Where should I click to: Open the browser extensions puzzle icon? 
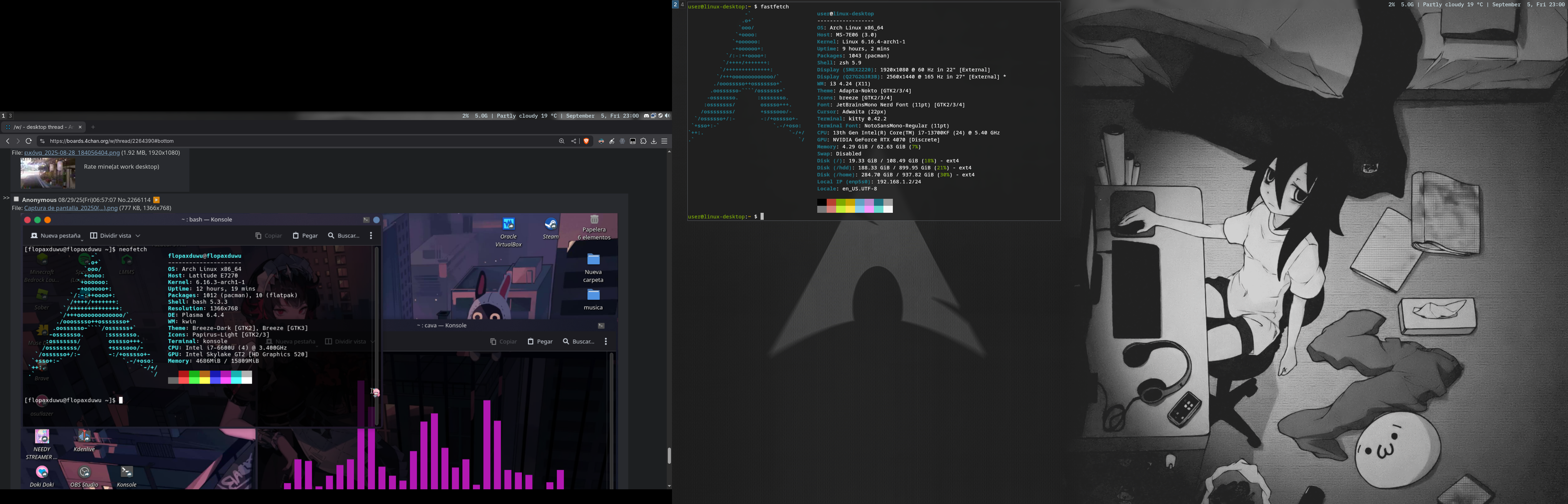pos(643,141)
